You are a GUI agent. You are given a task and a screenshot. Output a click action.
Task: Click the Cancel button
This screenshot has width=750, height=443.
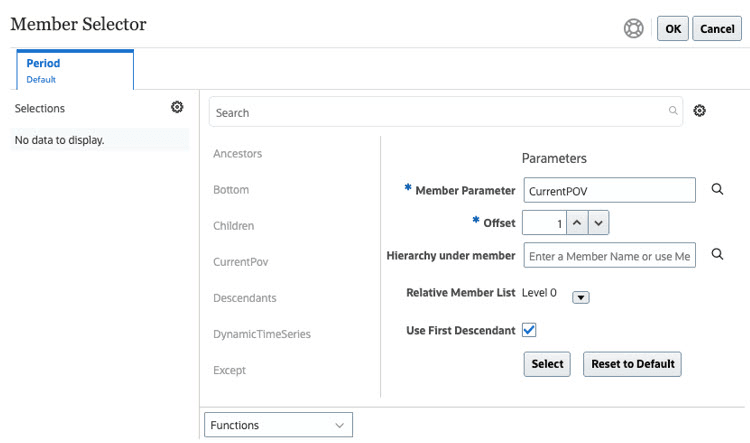click(717, 29)
